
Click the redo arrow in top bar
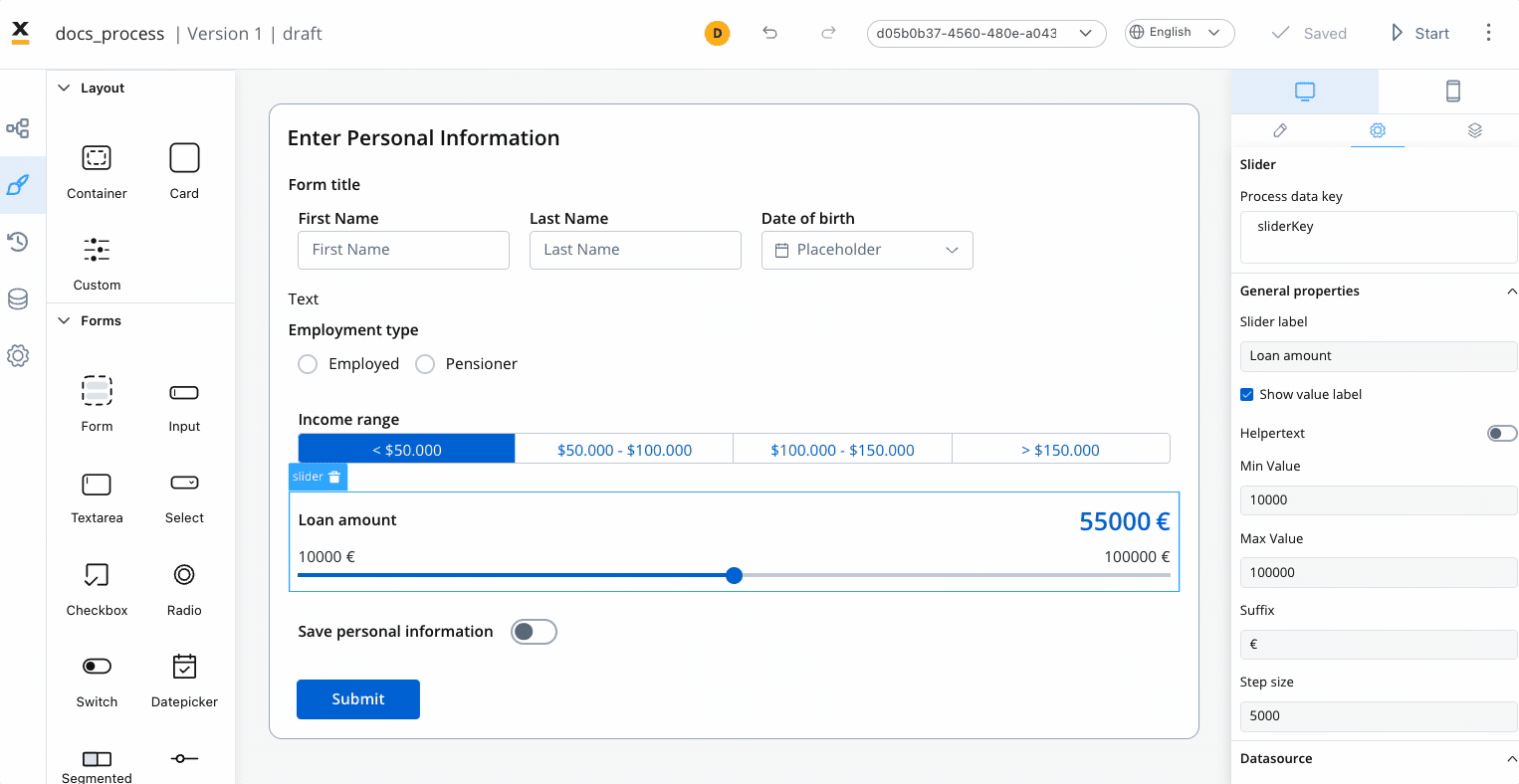(828, 33)
